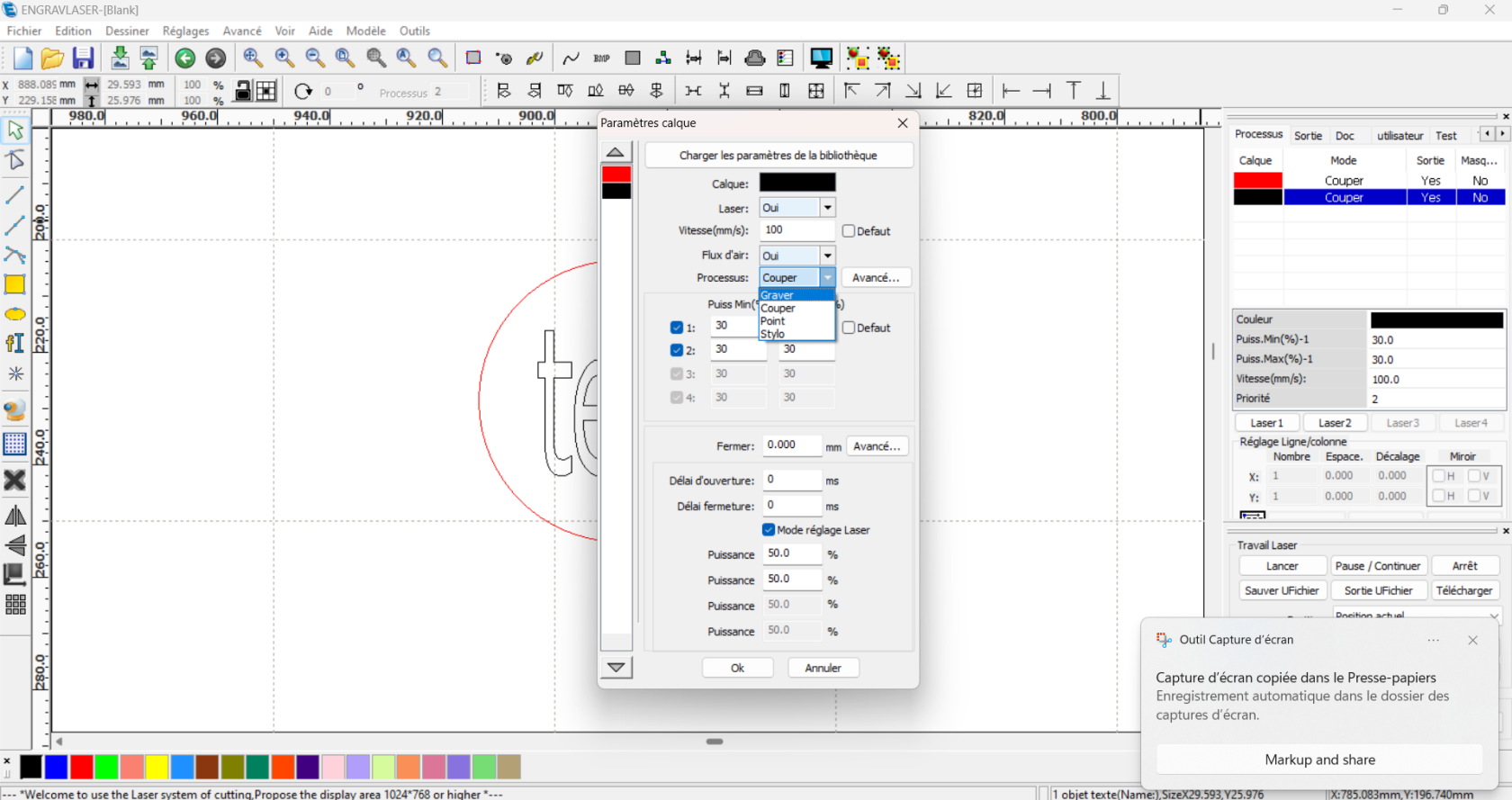Create a new file with the blank page icon
The width and height of the screenshot is (1512, 800).
(x=22, y=58)
